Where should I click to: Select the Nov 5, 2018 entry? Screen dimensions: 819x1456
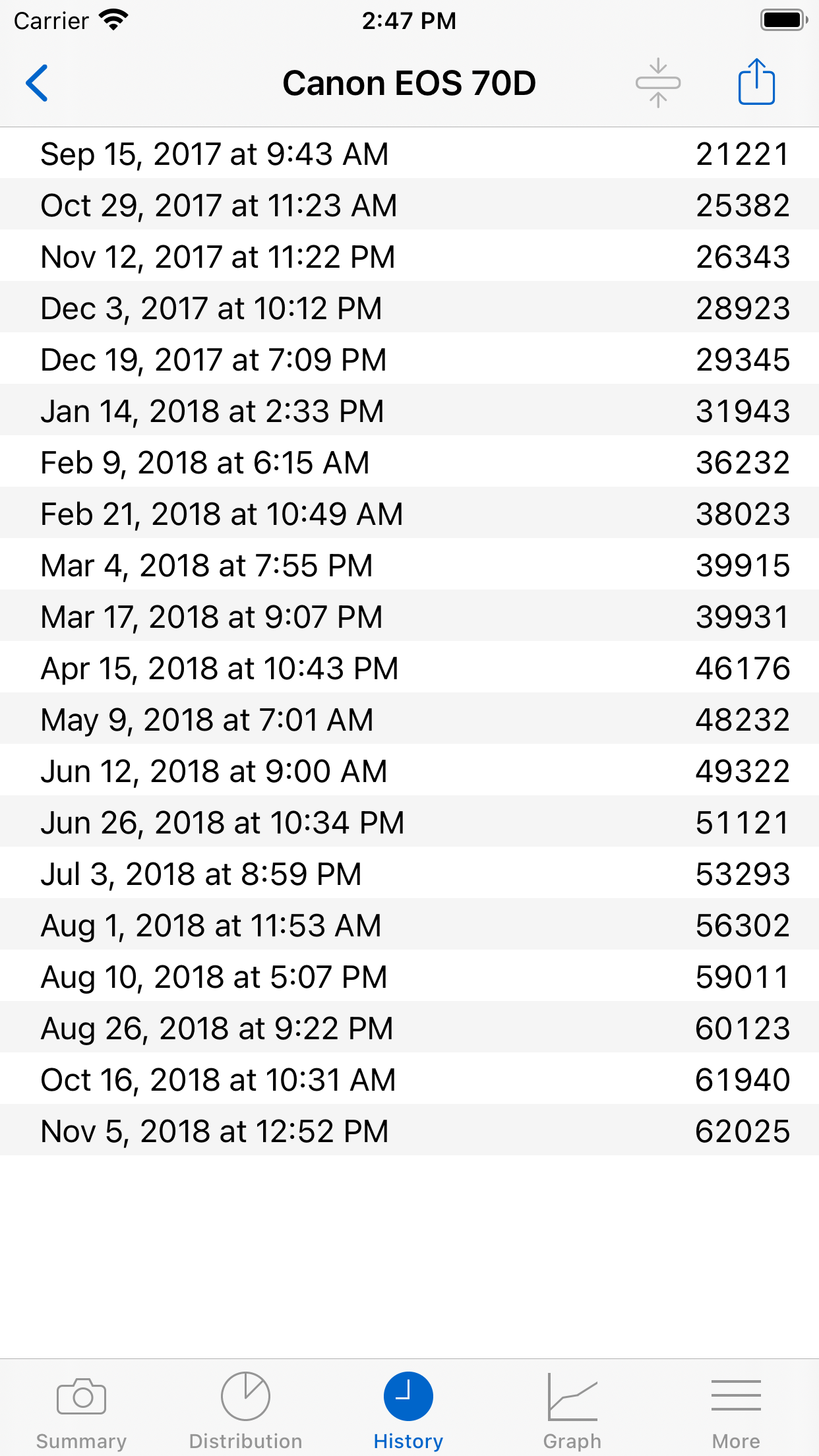(x=409, y=1131)
